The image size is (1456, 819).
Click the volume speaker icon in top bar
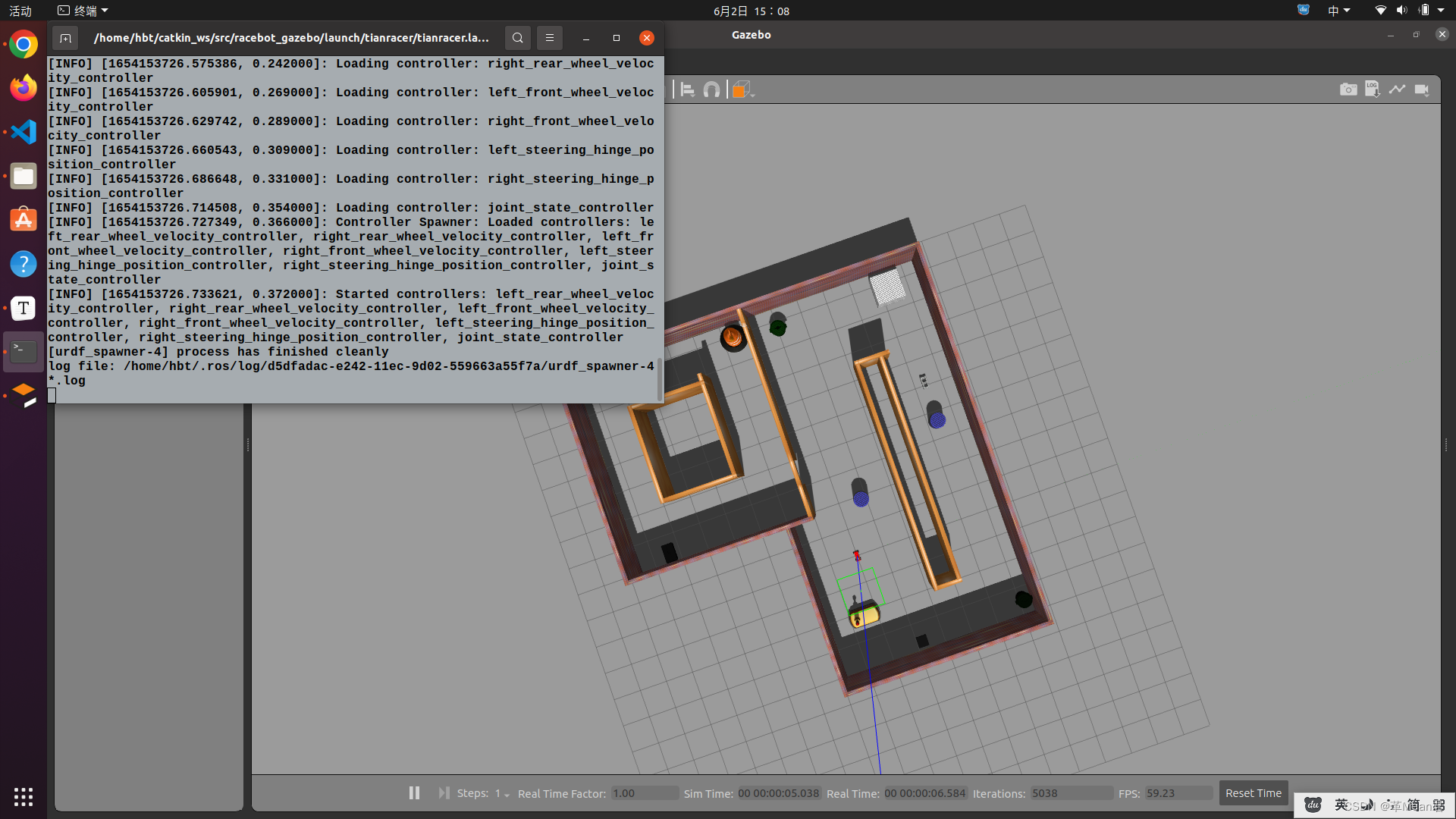pos(1401,11)
